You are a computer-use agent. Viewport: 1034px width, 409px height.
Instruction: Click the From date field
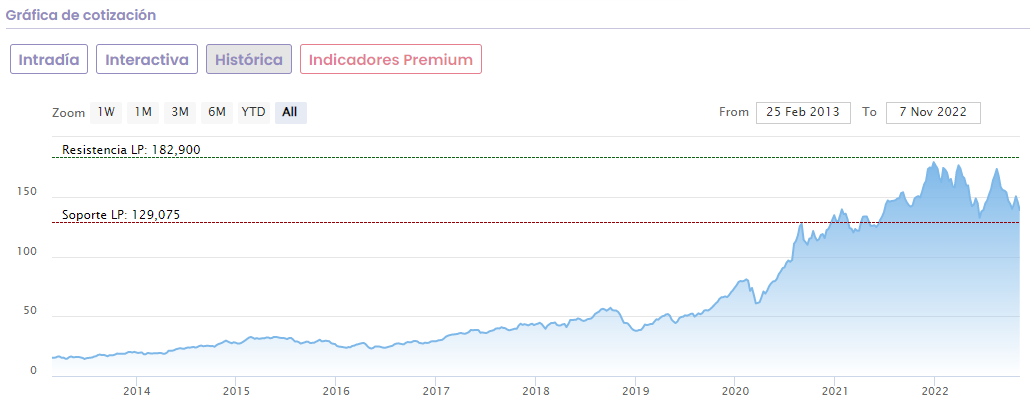803,112
